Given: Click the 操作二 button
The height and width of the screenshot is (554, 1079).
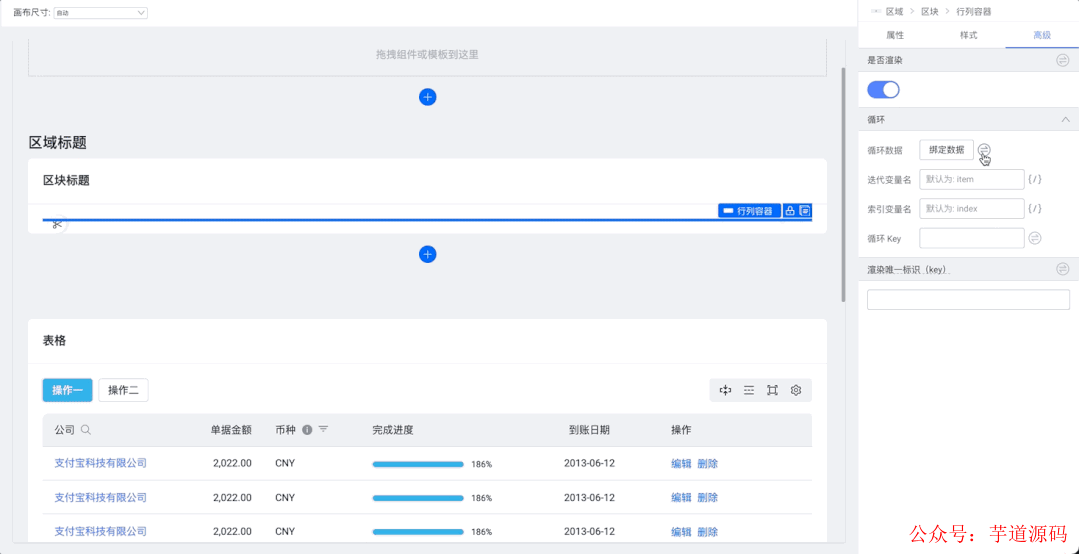Looking at the screenshot, I should pos(123,390).
